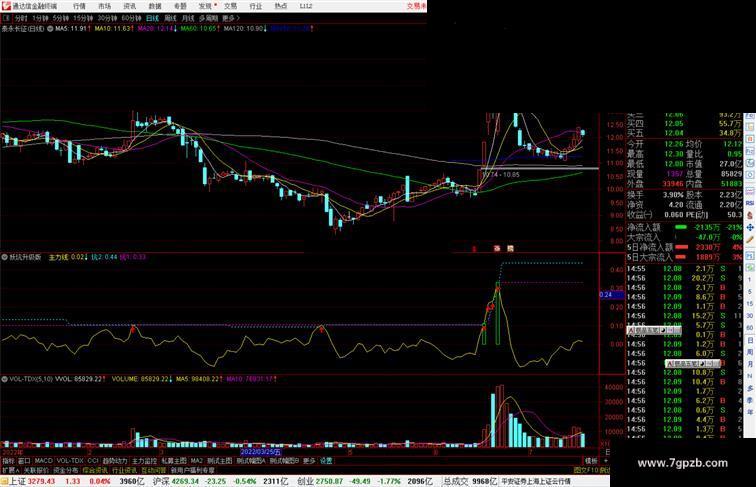756x487 pixels.
Task: Click the 周 period icon in right sidebar
Action: click(750, 352)
